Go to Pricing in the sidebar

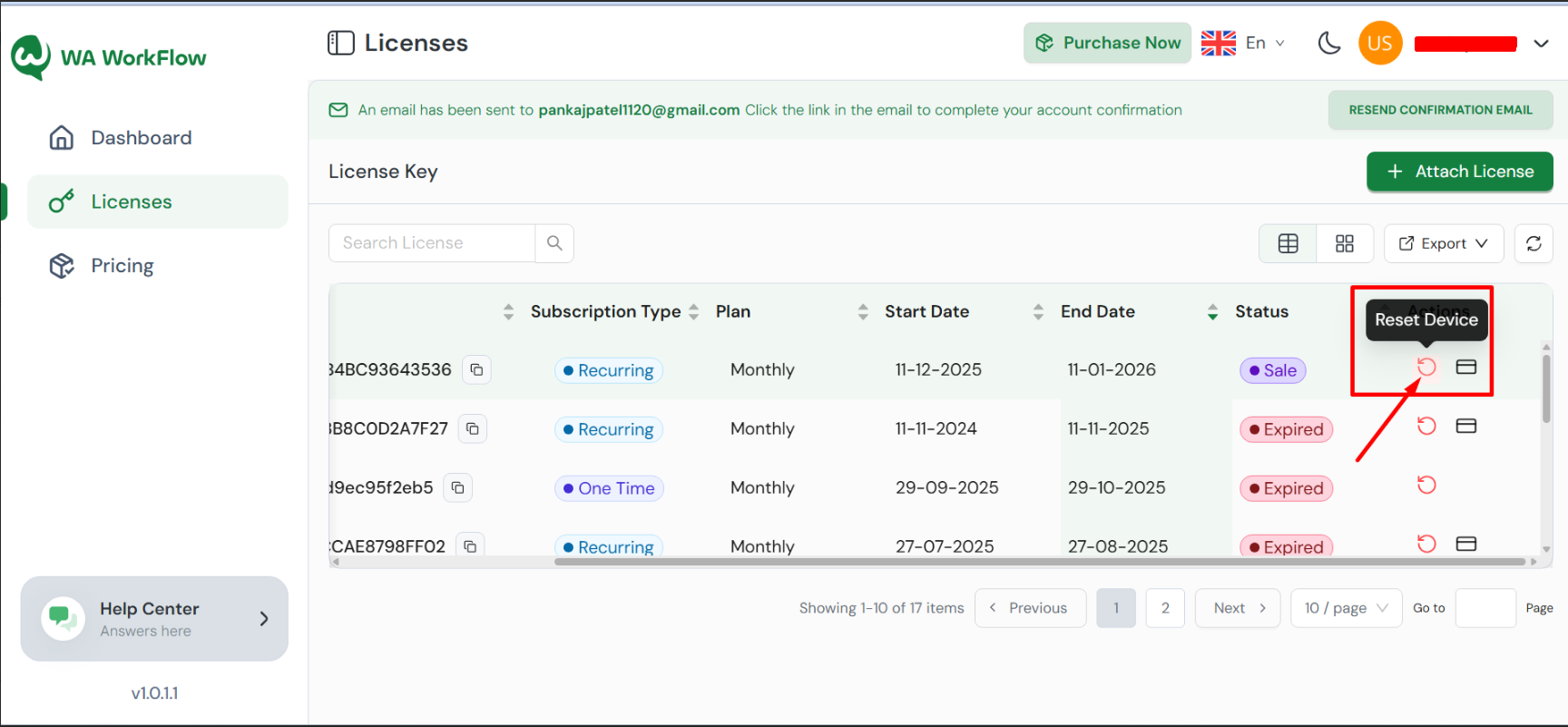pyautogui.click(x=122, y=266)
